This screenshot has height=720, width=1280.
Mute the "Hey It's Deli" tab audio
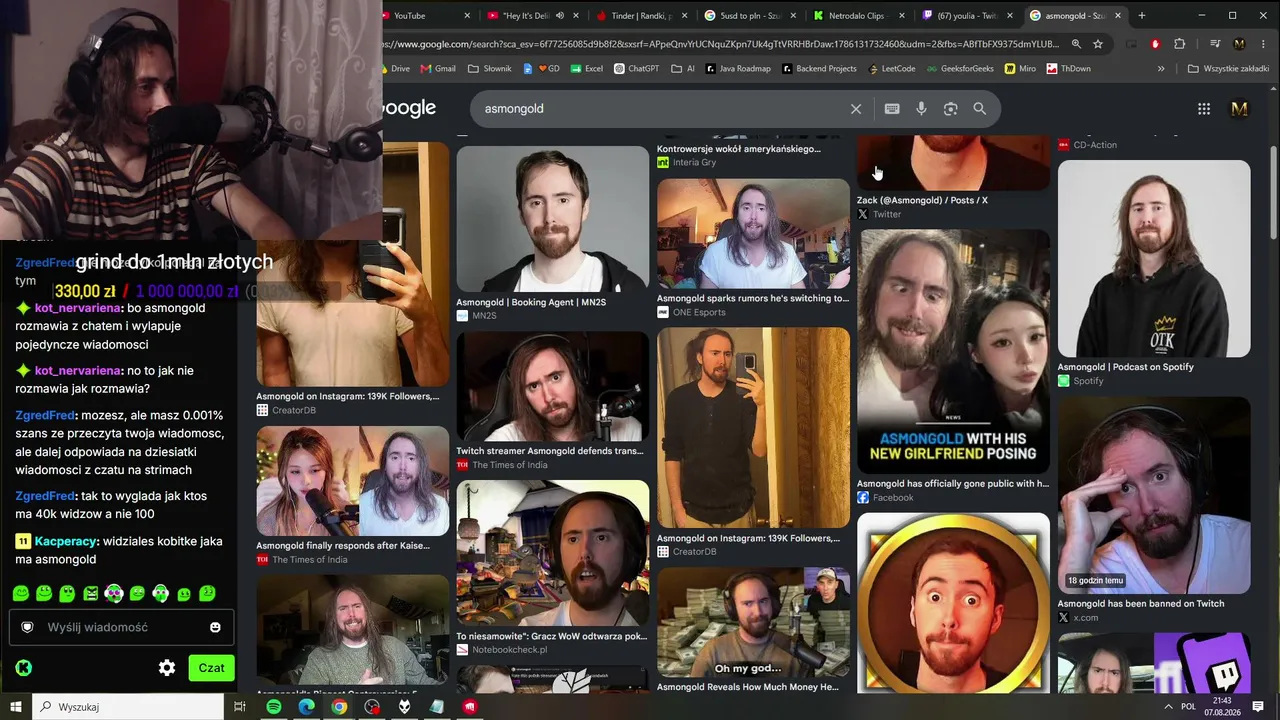[x=560, y=16]
